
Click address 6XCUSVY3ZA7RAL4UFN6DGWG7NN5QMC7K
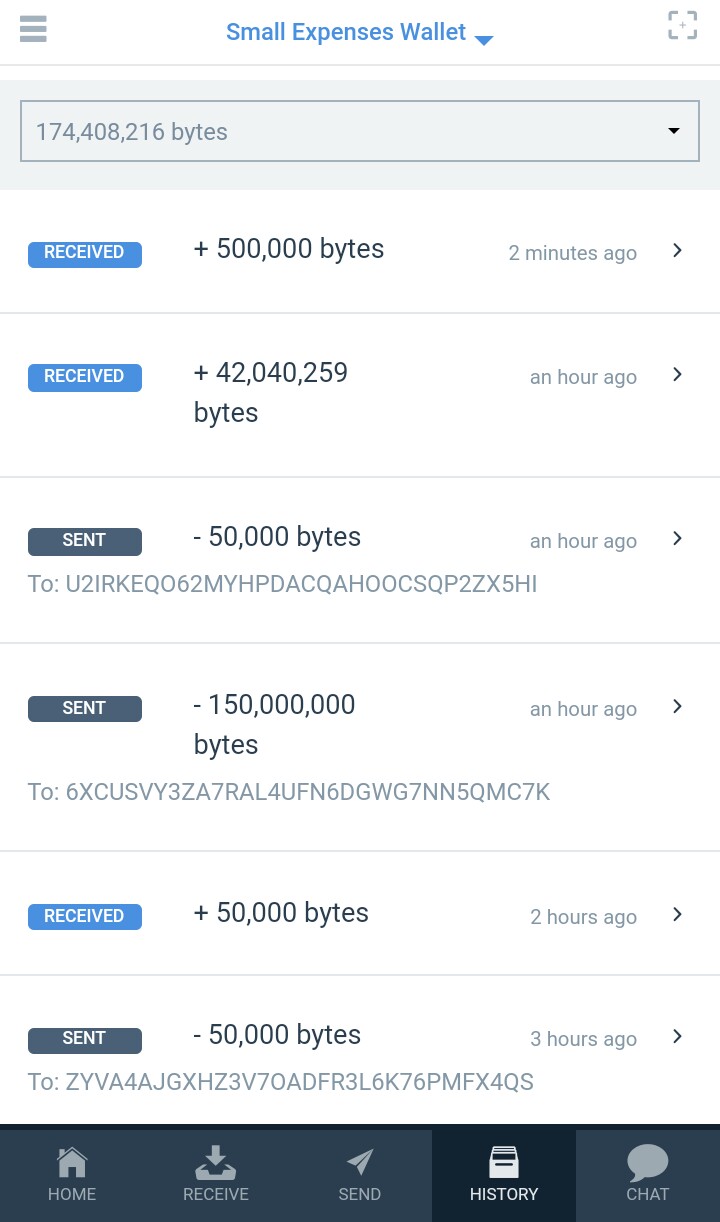click(x=308, y=792)
